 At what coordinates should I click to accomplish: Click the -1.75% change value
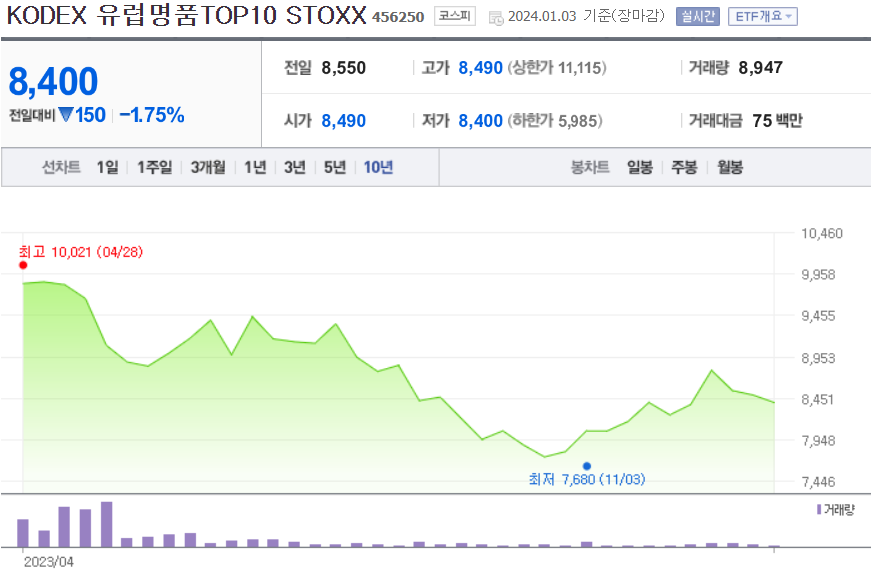152,115
